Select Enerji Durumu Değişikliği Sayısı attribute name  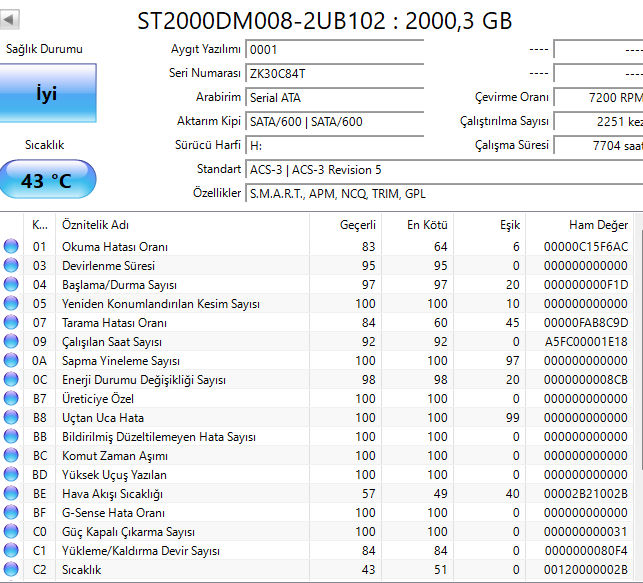tap(144, 380)
